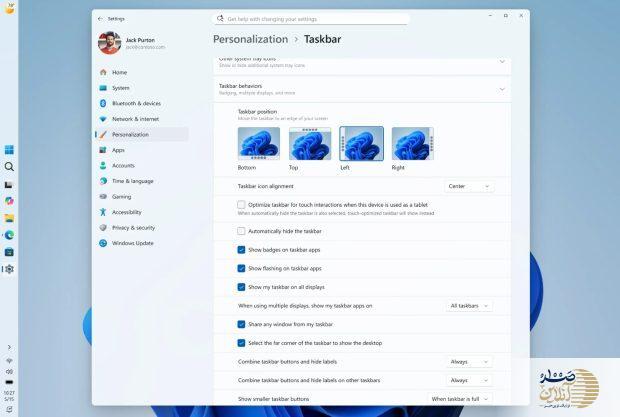Minimize the Settings window
620x417 pixels.
coord(490,15)
